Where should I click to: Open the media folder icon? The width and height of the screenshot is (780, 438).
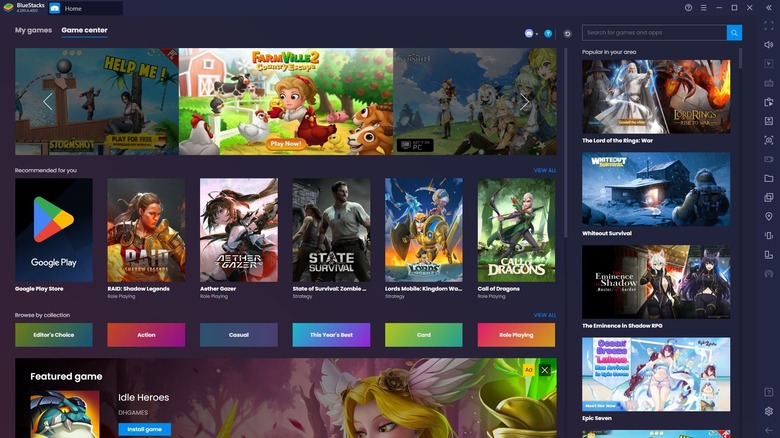coord(769,178)
